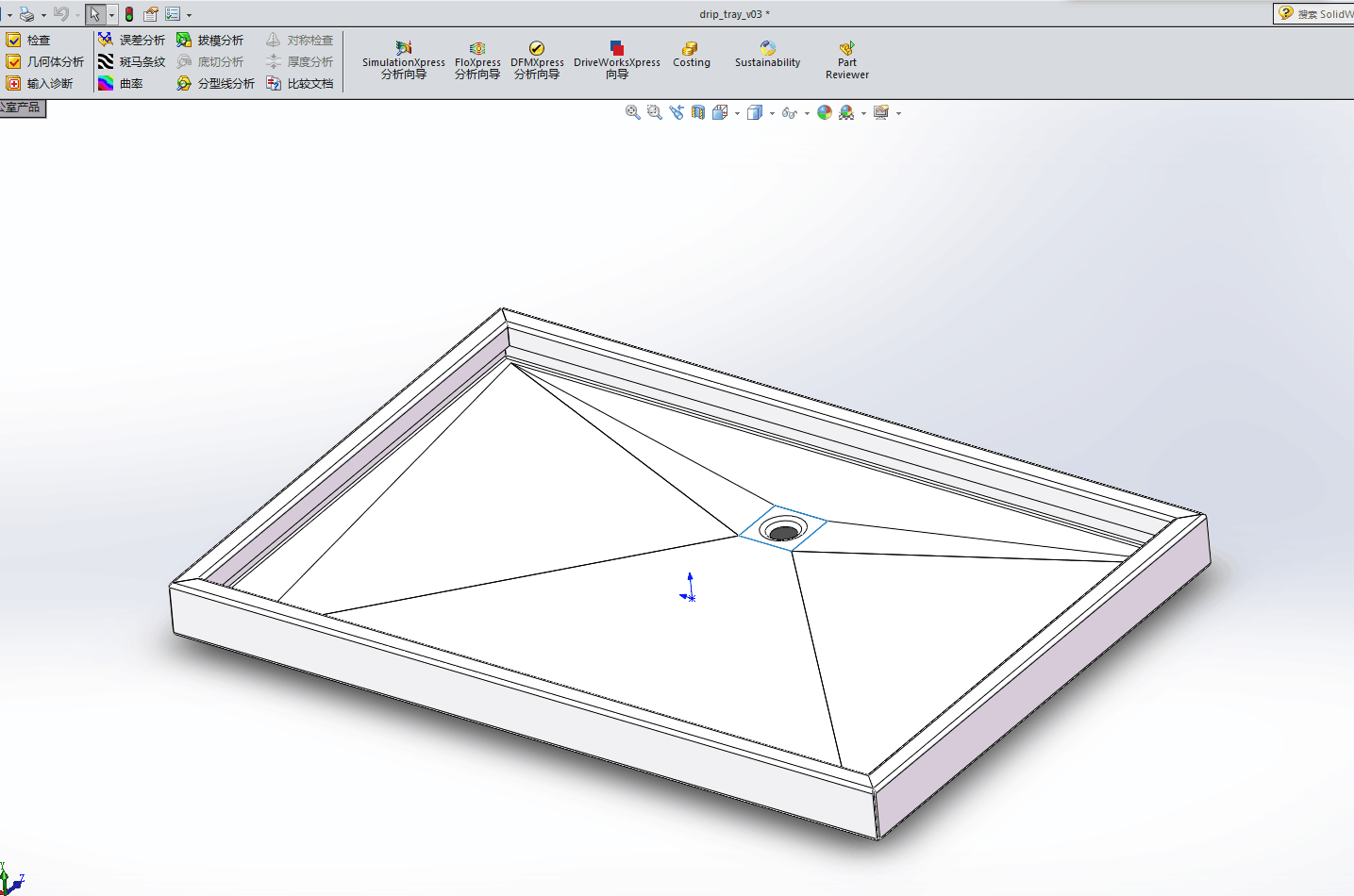Click the rebuild traffic light icon
This screenshot has width=1354, height=896.
(x=129, y=14)
